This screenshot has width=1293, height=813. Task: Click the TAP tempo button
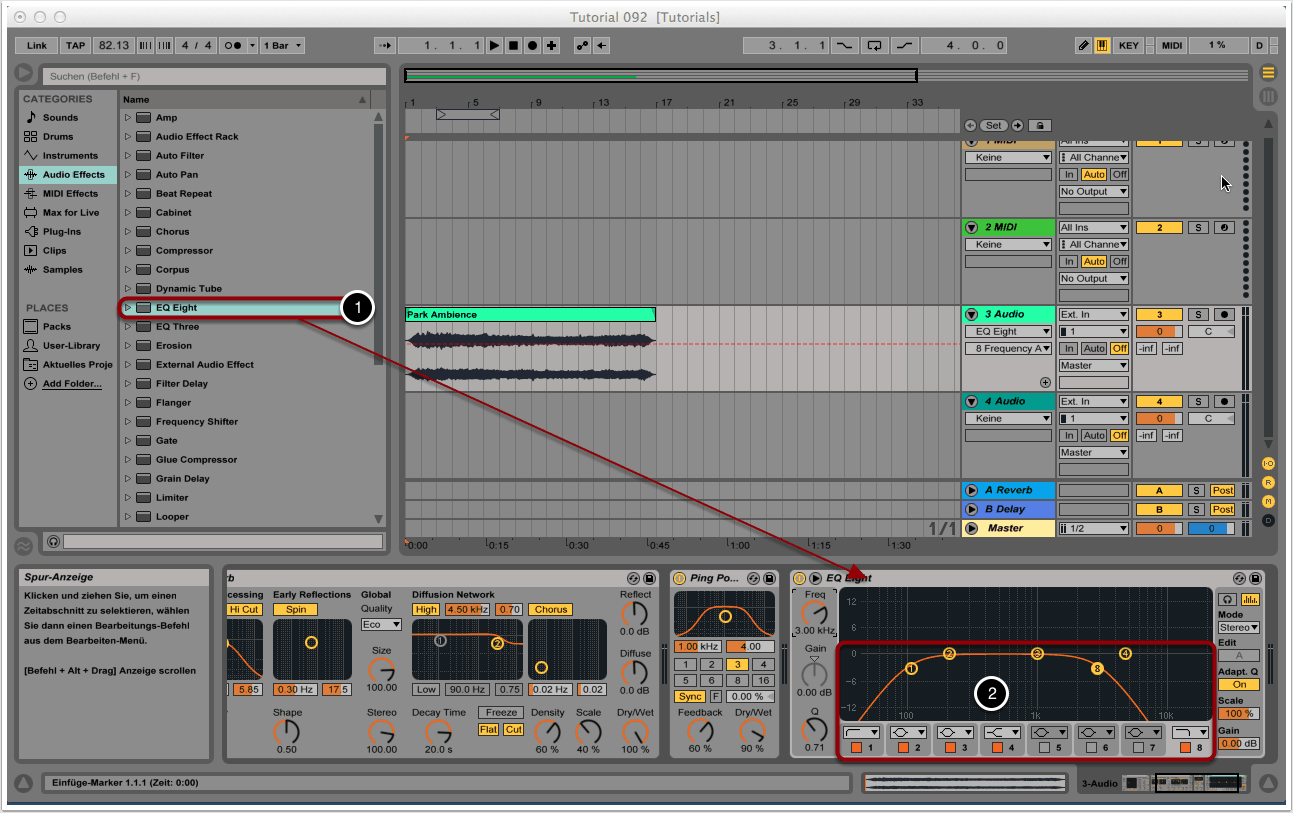[75, 46]
